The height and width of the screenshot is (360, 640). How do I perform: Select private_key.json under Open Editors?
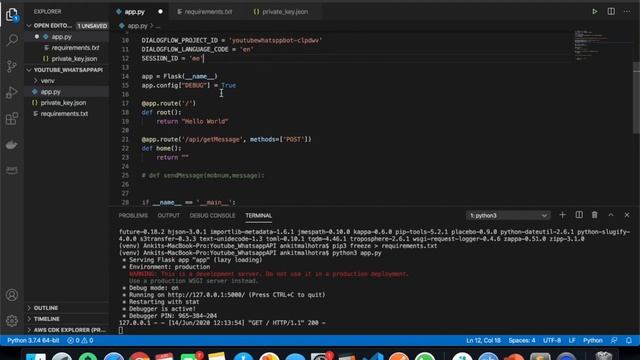coord(74,59)
